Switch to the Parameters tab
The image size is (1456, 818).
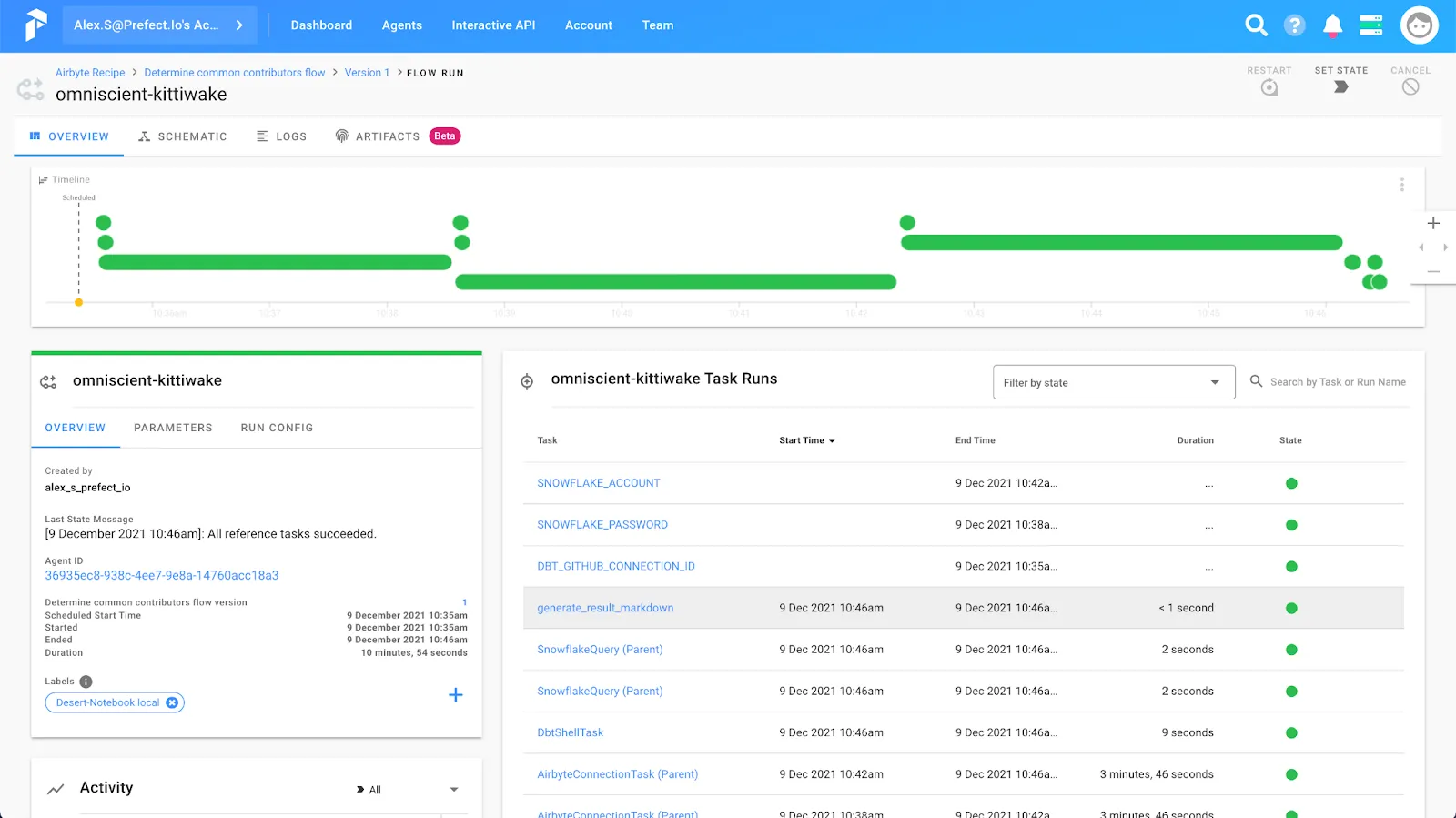click(x=173, y=428)
